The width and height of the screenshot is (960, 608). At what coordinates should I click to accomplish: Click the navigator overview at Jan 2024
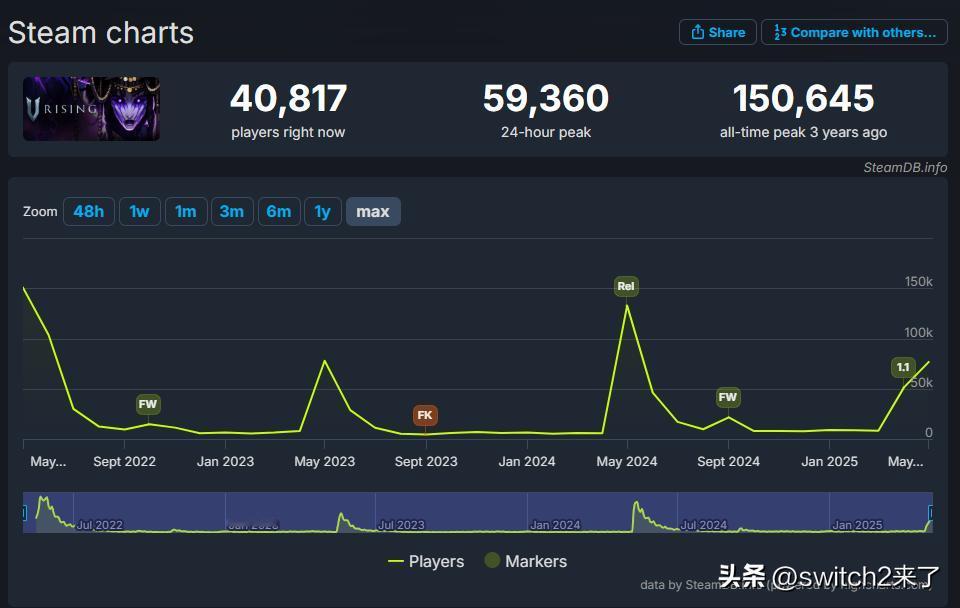(x=555, y=525)
